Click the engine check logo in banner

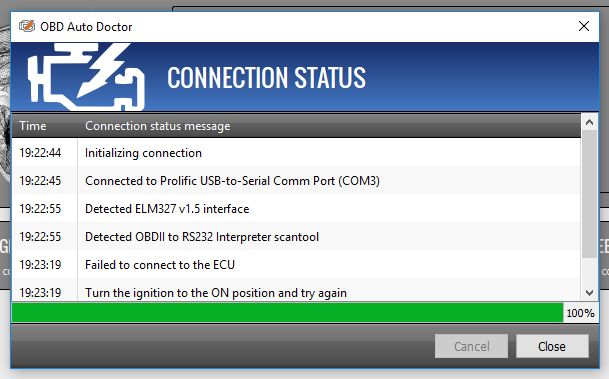point(86,77)
